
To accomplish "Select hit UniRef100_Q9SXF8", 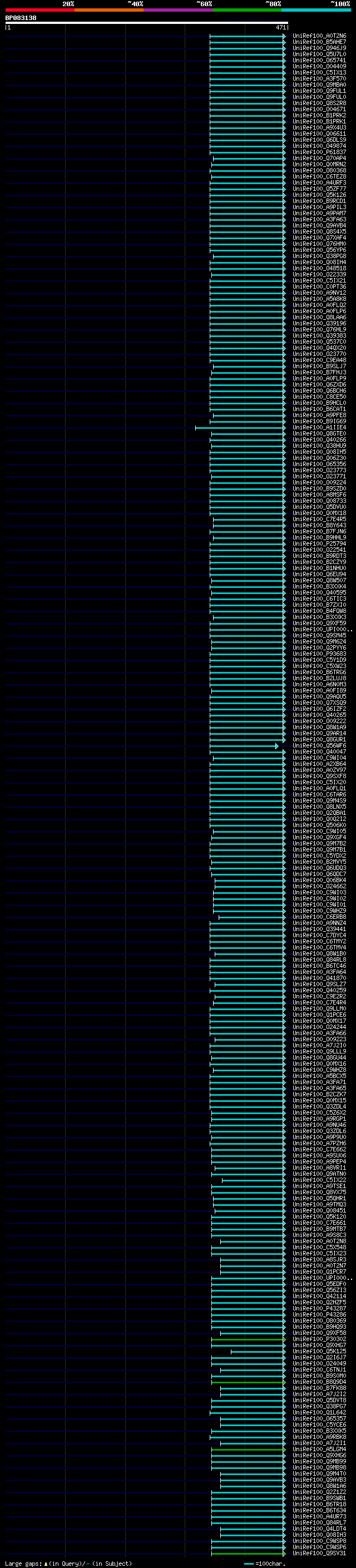I will (x=319, y=776).
